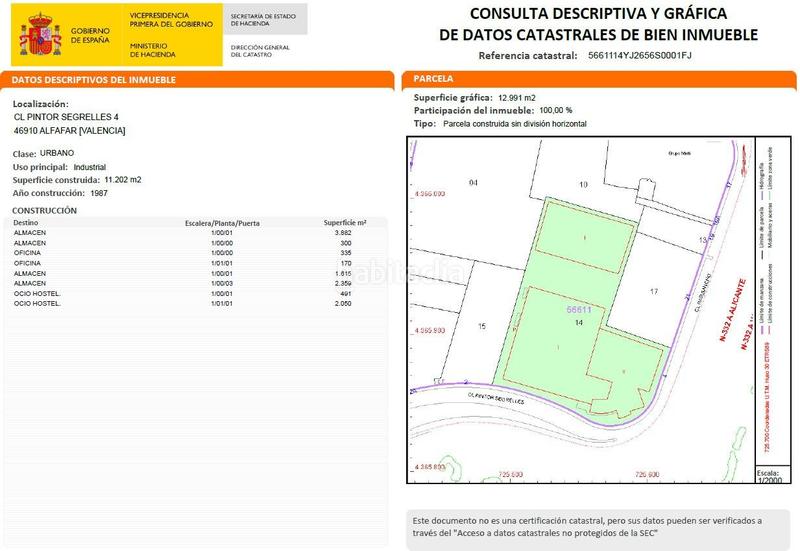Click the Escala 1/2000 scale box
Viewport: 800px width, 551px height.
[x=768, y=474]
